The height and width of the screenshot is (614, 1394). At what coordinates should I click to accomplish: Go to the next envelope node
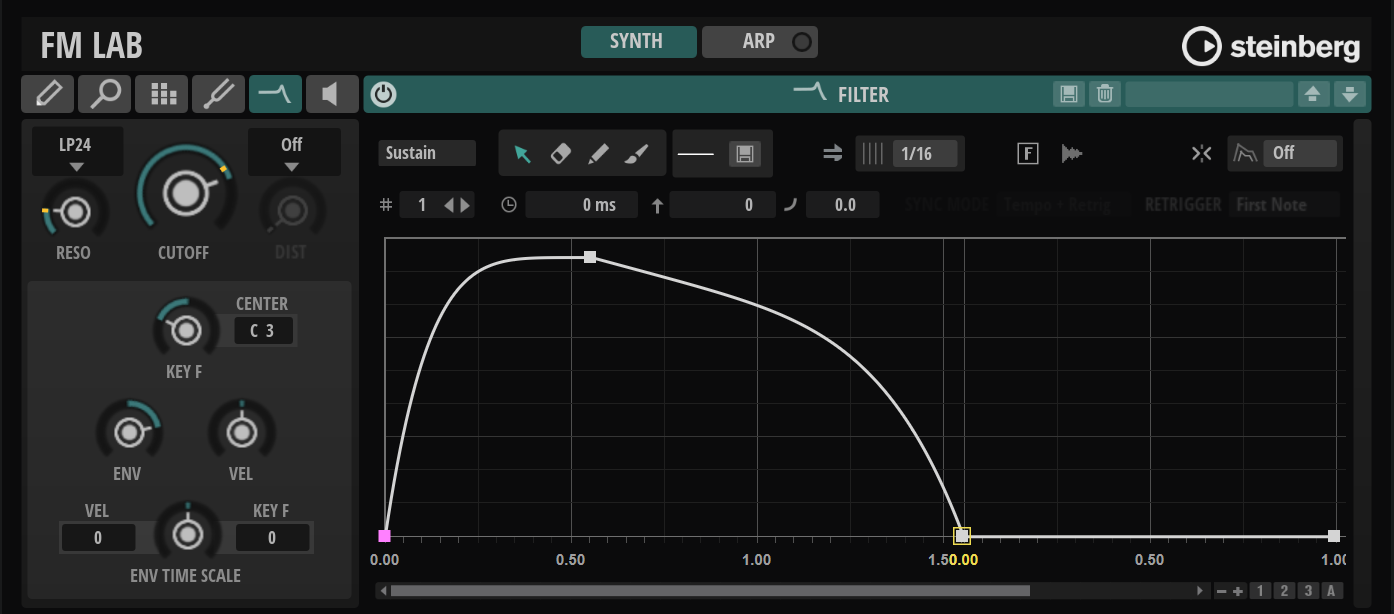click(464, 205)
